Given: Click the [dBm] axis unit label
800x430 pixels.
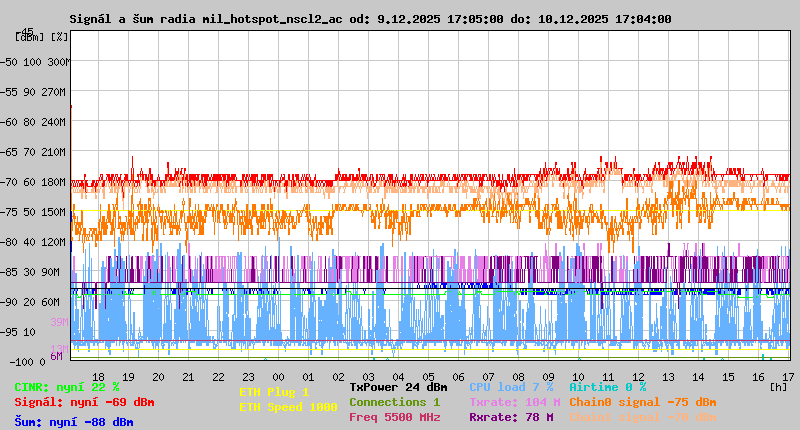Looking at the screenshot, I should tap(30, 37).
